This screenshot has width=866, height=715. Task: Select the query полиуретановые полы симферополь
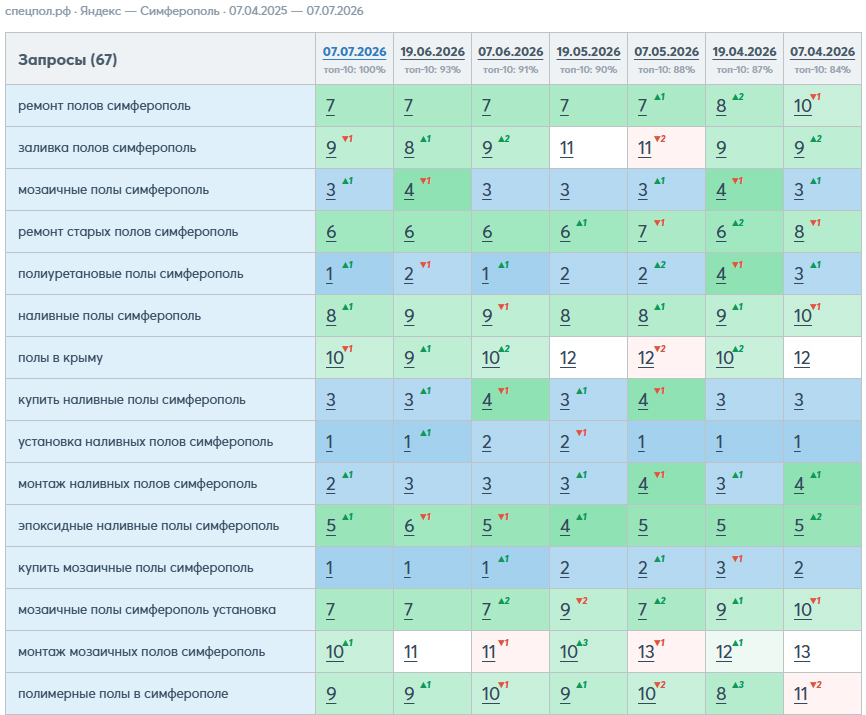(x=130, y=274)
